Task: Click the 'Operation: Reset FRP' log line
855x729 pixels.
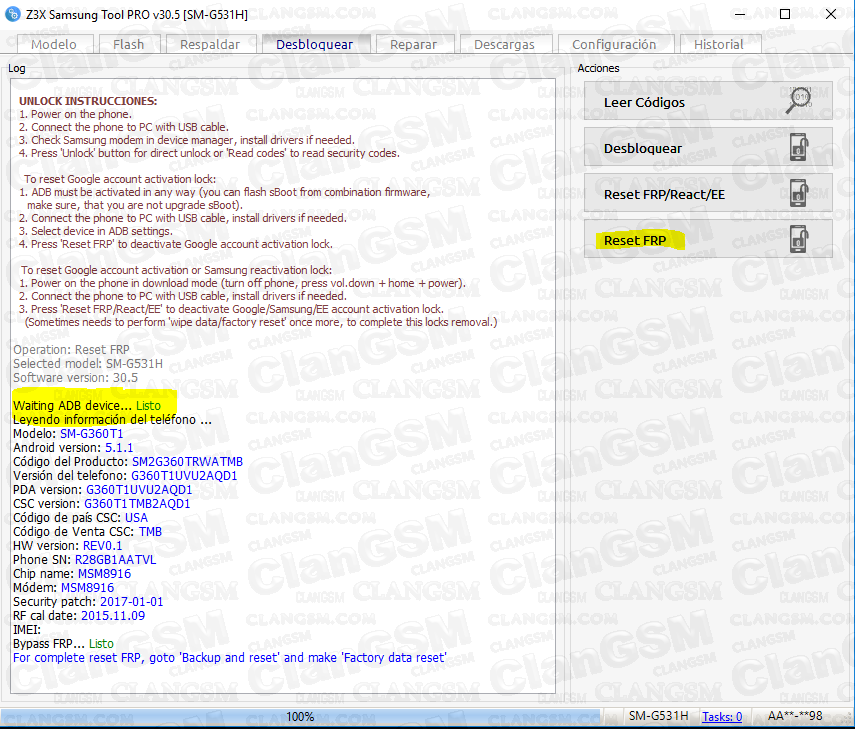Action: click(71, 350)
